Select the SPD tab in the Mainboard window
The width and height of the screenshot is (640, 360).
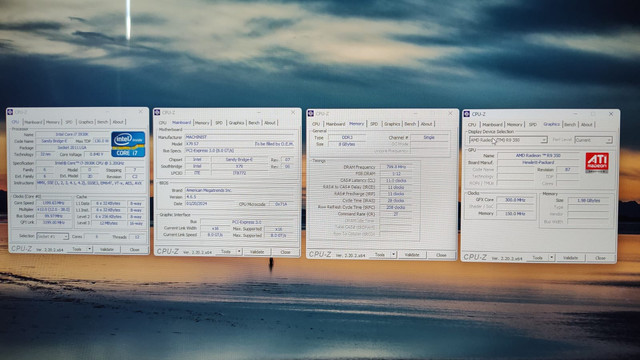[x=219, y=123]
